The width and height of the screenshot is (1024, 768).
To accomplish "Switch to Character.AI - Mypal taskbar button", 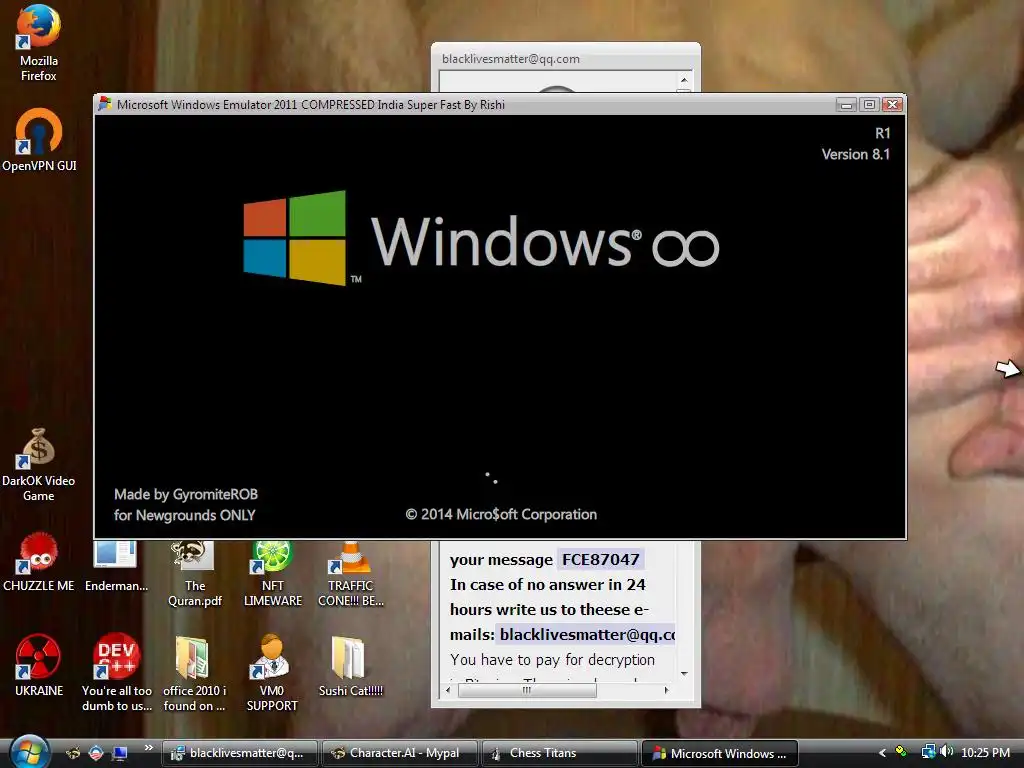I will click(400, 753).
